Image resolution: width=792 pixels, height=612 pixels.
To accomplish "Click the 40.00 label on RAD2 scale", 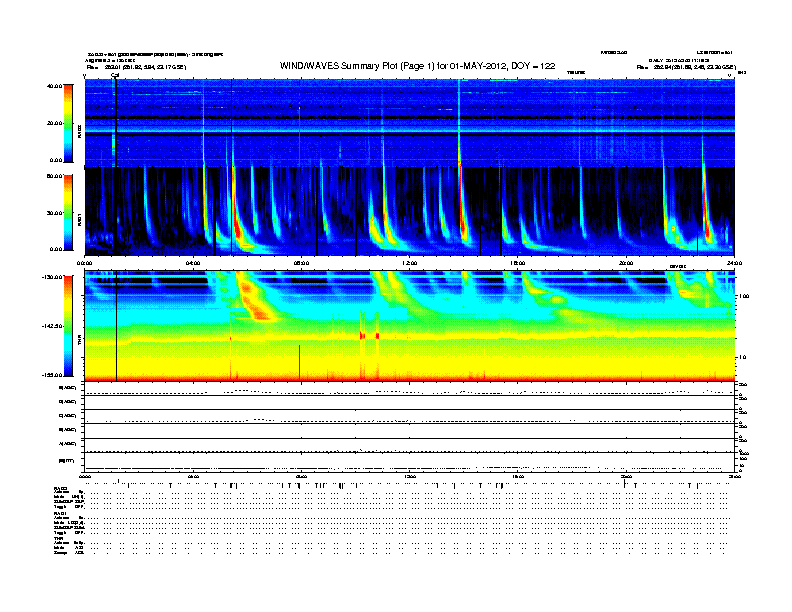I will click(x=54, y=86).
